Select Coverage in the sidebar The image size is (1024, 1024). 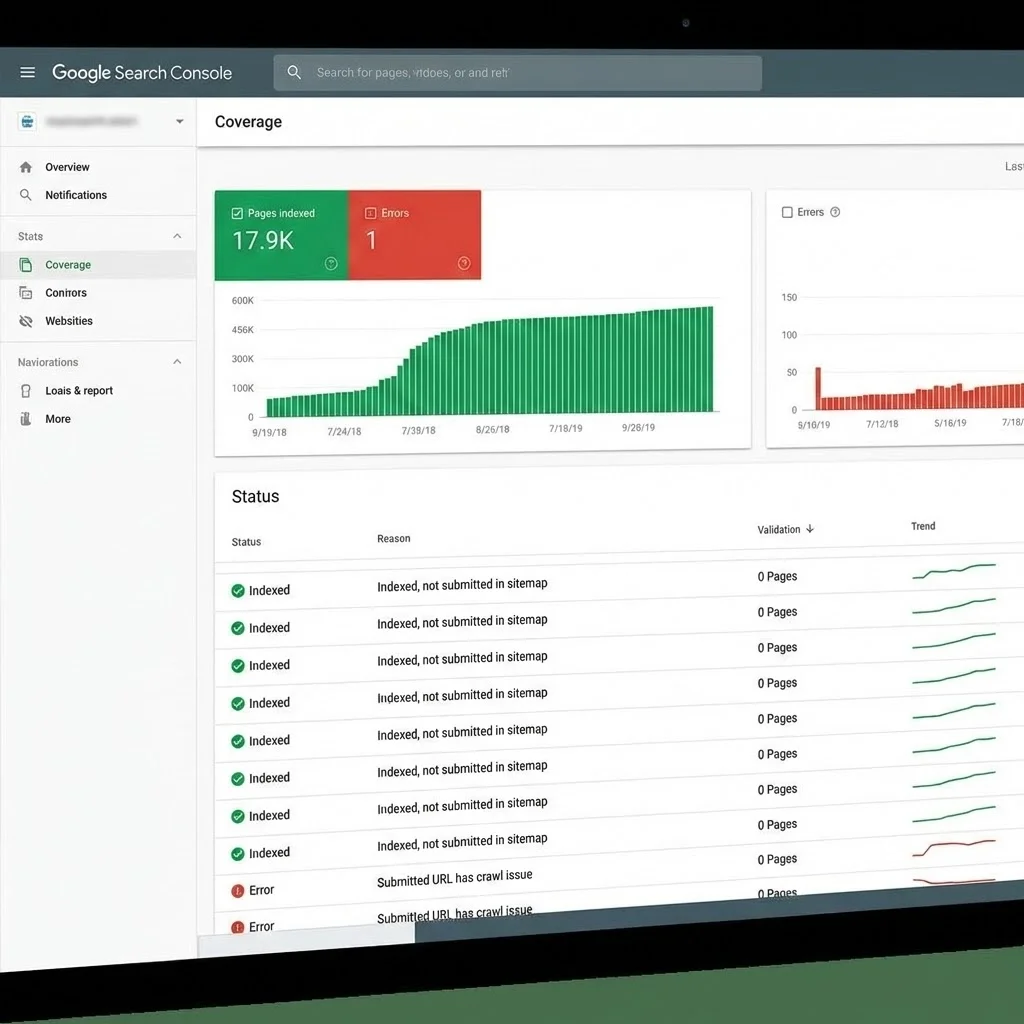tap(67, 264)
